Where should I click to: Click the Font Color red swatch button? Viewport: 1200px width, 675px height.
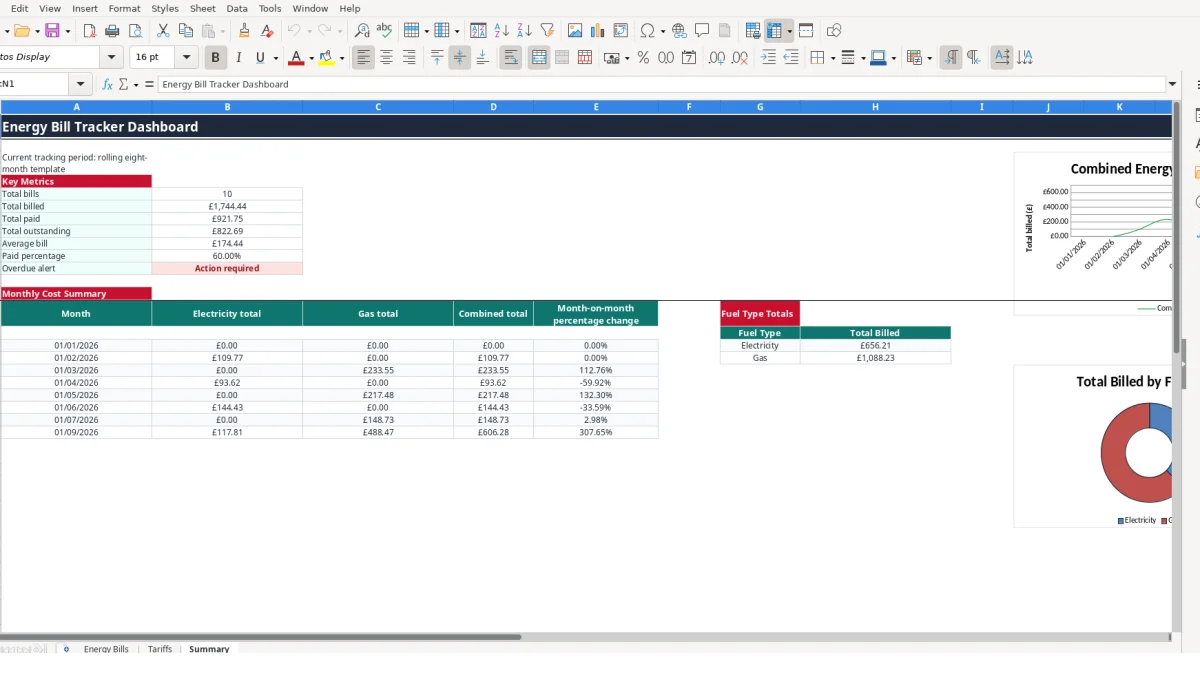pyautogui.click(x=295, y=58)
